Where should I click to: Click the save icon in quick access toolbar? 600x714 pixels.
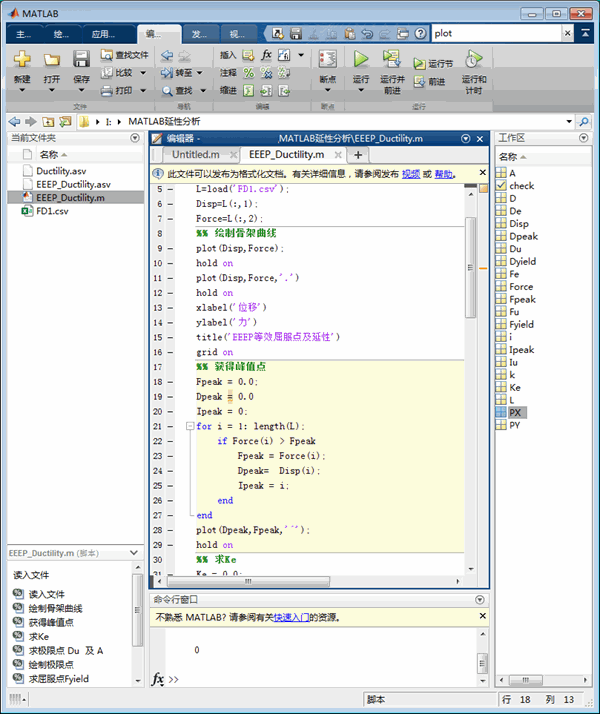296,33
